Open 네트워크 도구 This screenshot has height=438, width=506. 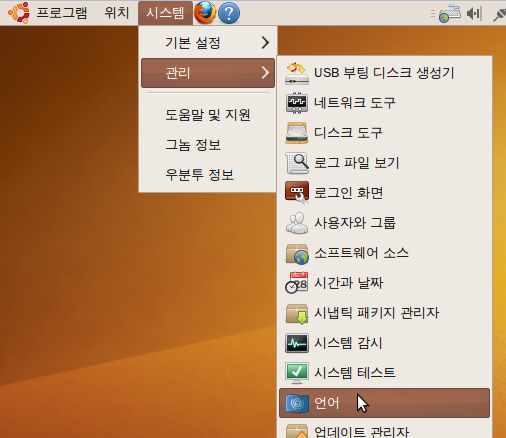click(x=384, y=103)
